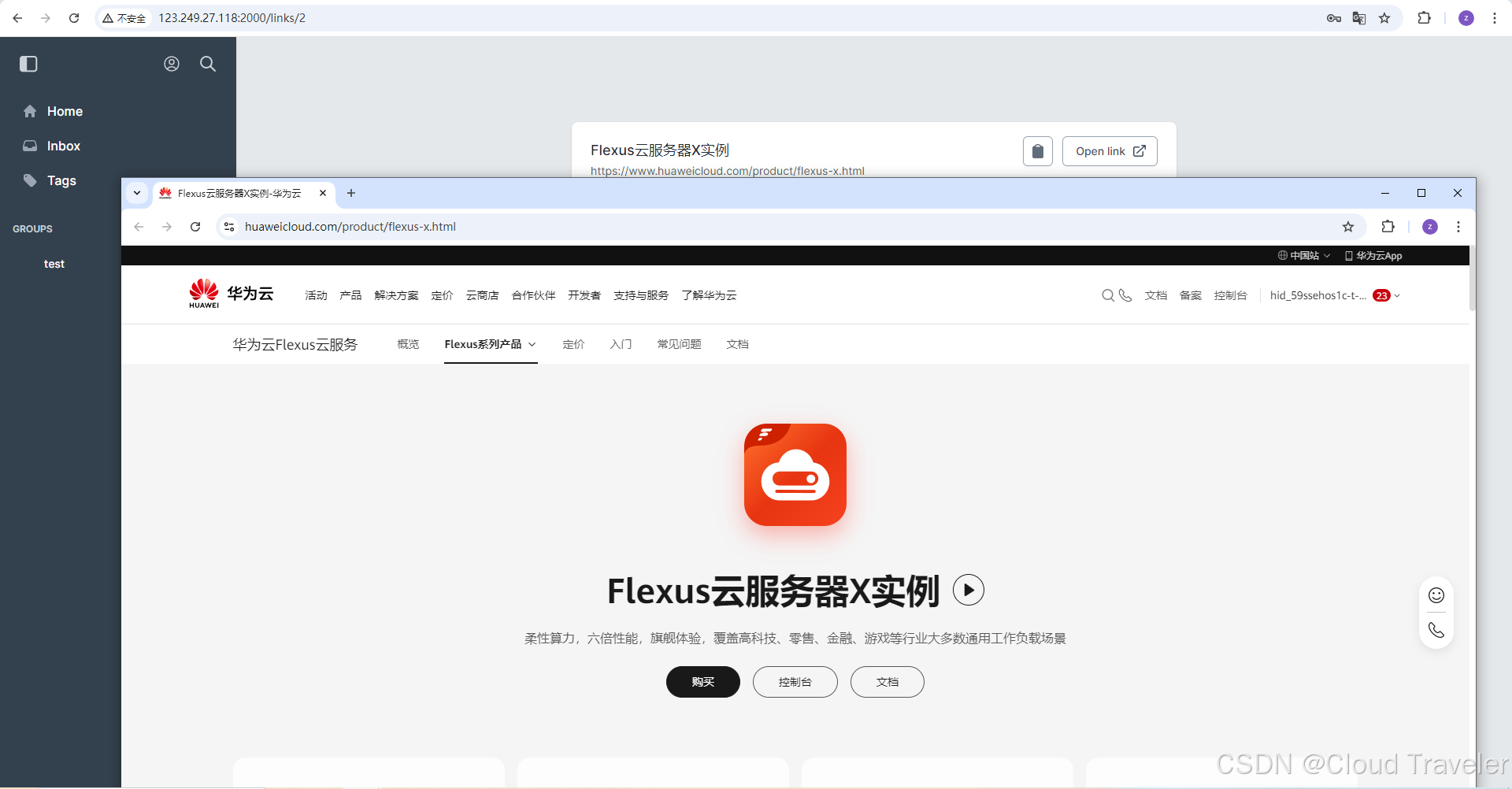Click site information icon in front address bar
This screenshot has height=789, width=1512.
pyautogui.click(x=229, y=227)
